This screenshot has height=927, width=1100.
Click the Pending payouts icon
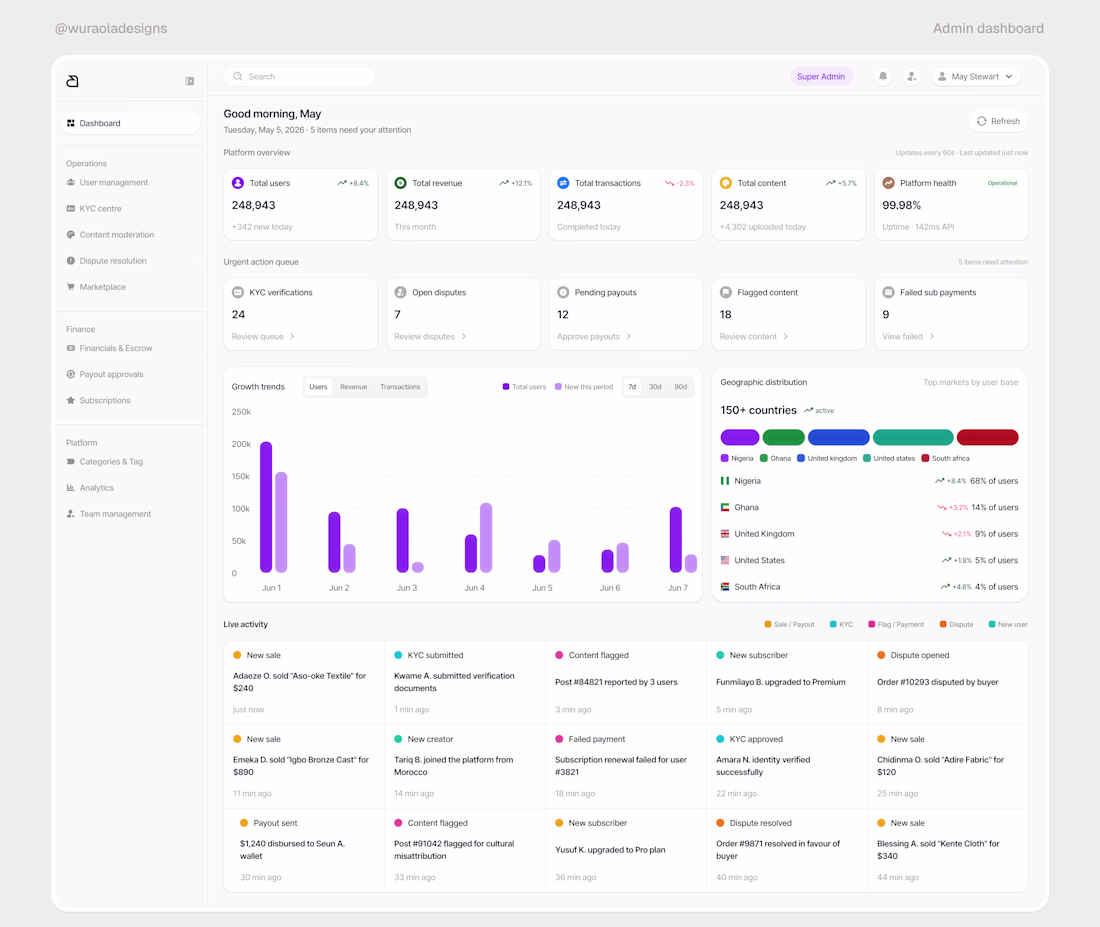pyautogui.click(x=563, y=293)
